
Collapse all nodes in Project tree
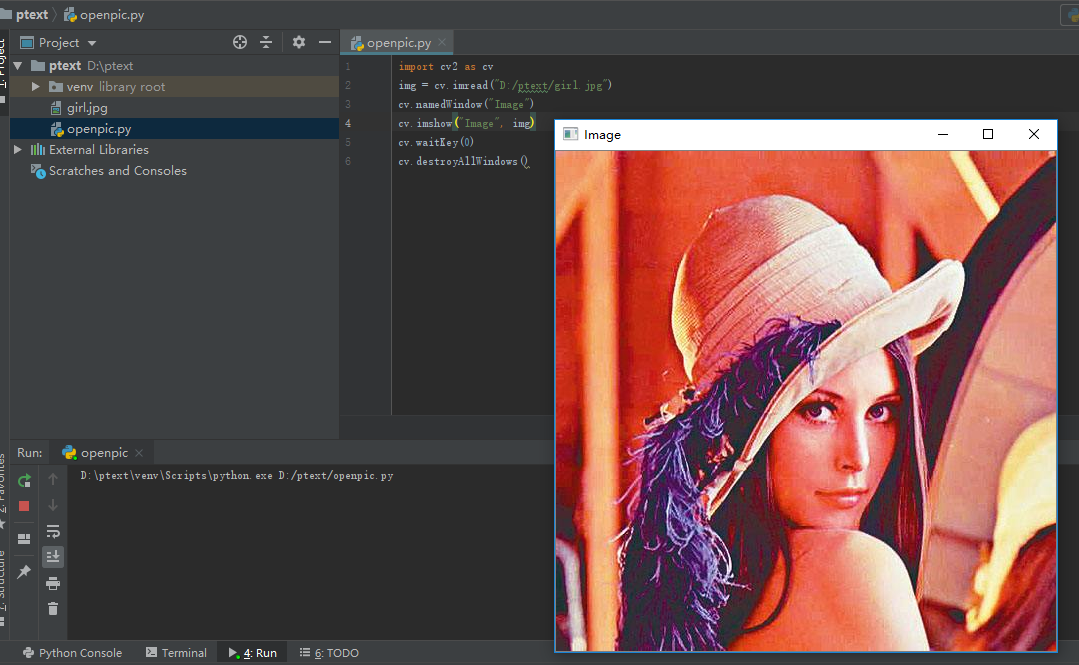266,42
